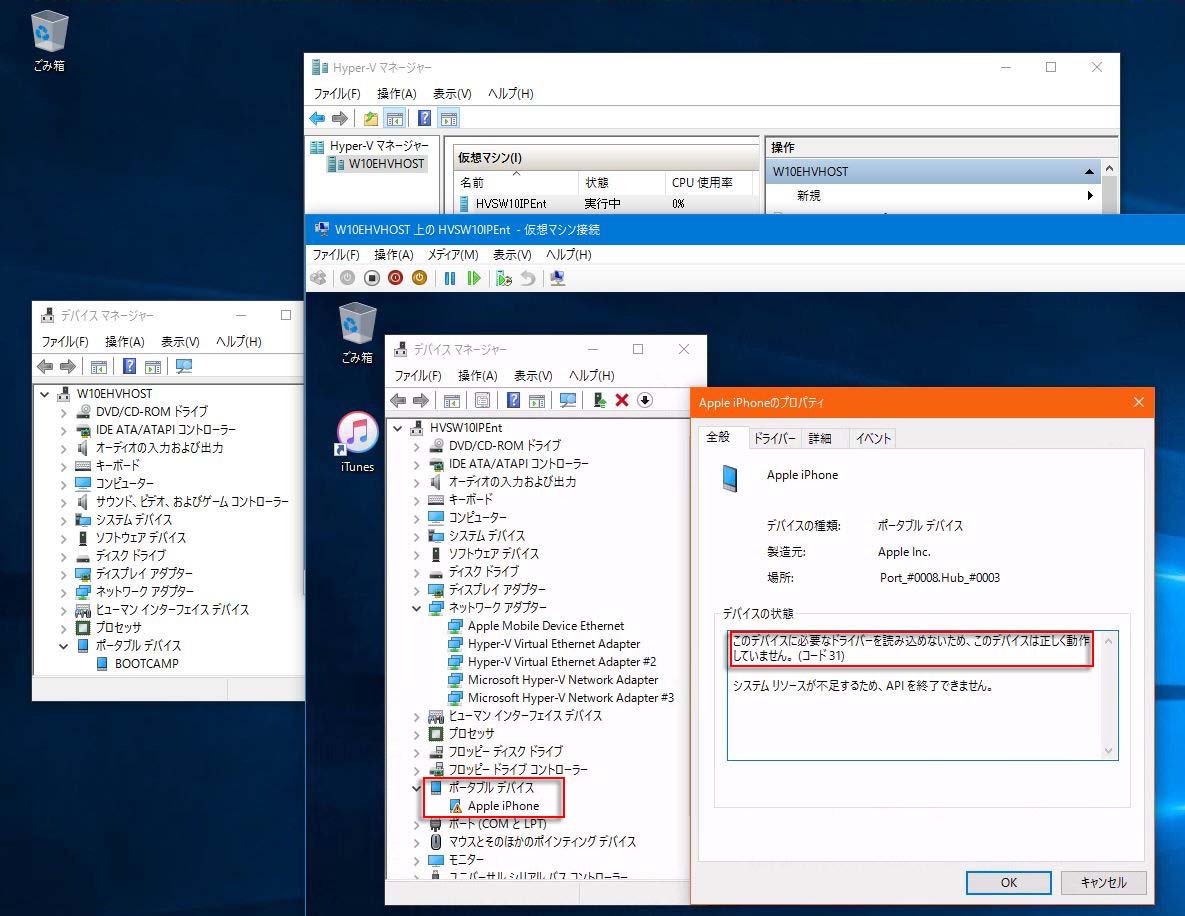Open the 表示(V) menu in the guest Device Manager

(x=533, y=376)
